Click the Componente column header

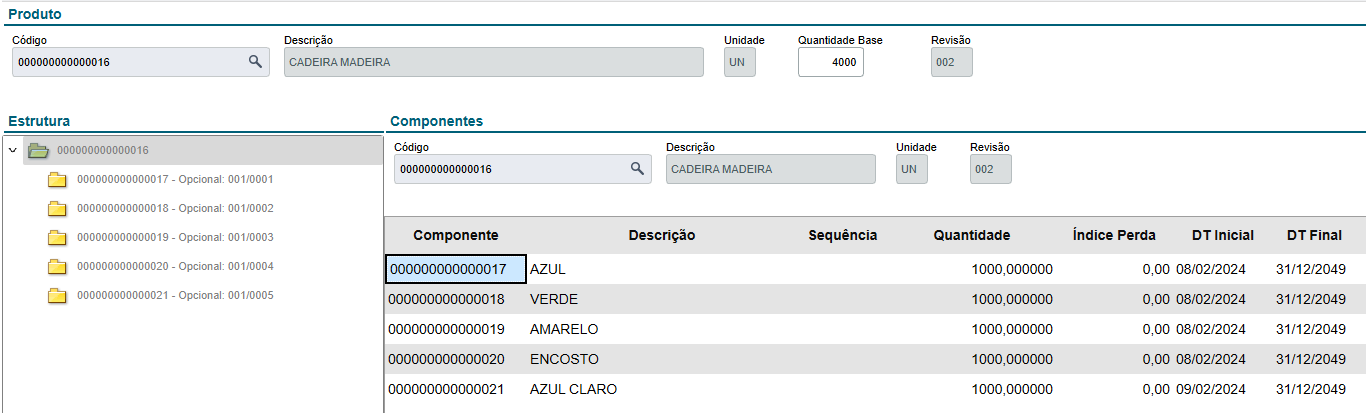pos(455,236)
